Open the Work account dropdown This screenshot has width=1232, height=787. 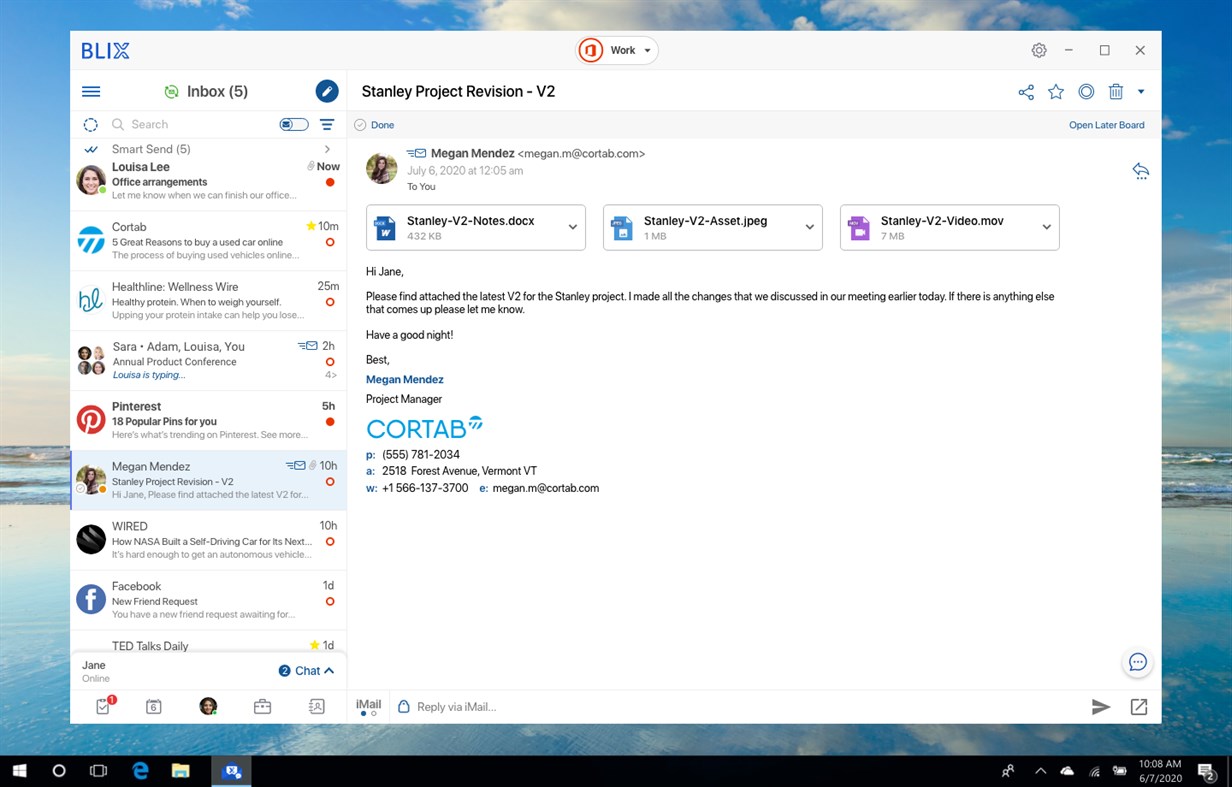[617, 50]
